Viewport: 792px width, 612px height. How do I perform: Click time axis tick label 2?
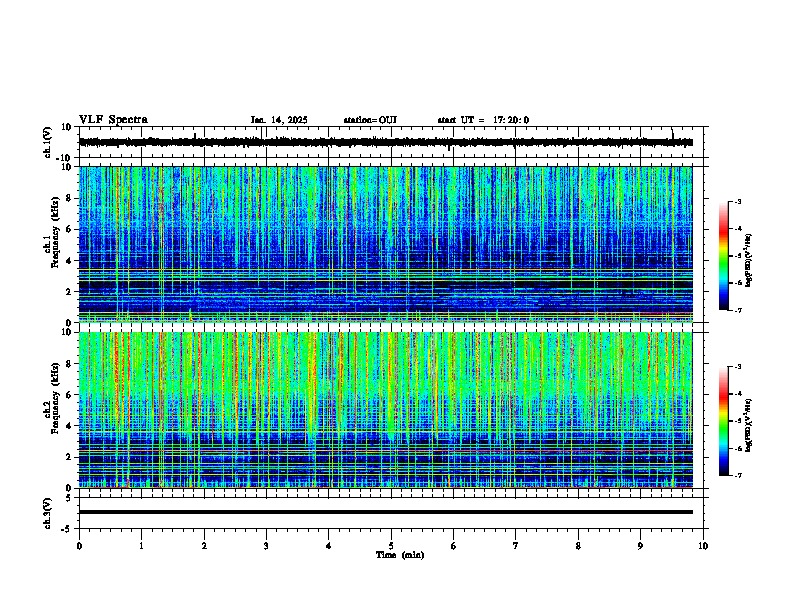204,546
